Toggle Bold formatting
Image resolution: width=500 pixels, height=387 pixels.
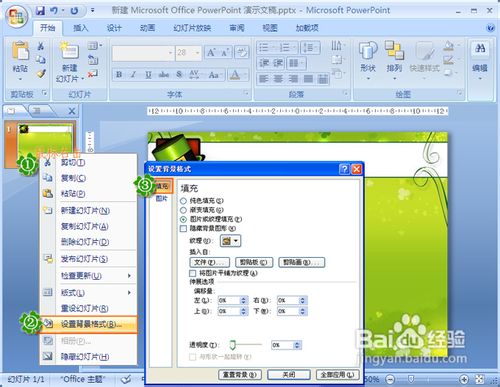pos(119,75)
